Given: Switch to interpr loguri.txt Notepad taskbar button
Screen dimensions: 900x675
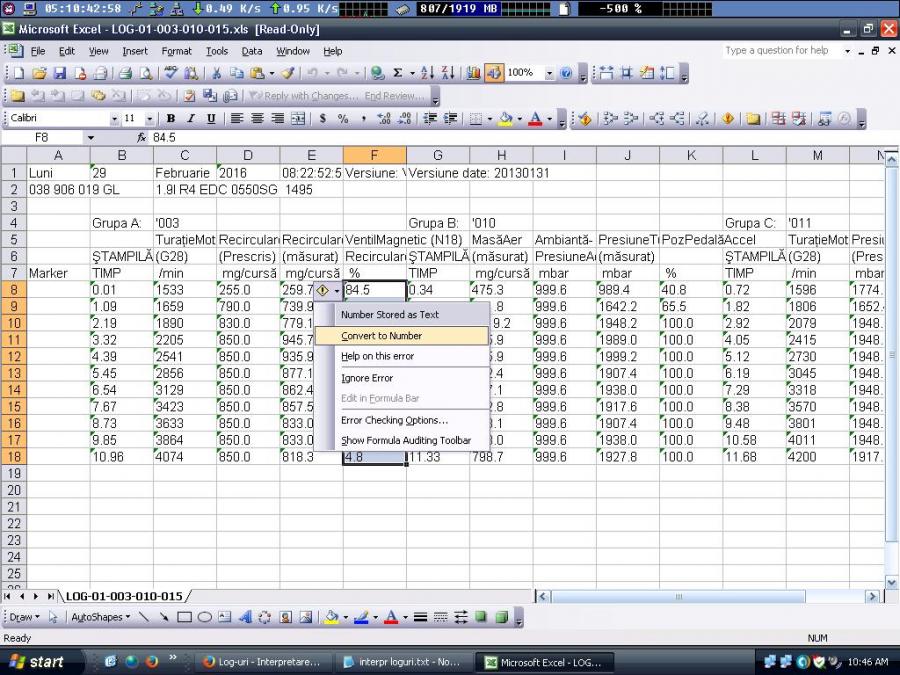Looking at the screenshot, I should (399, 661).
